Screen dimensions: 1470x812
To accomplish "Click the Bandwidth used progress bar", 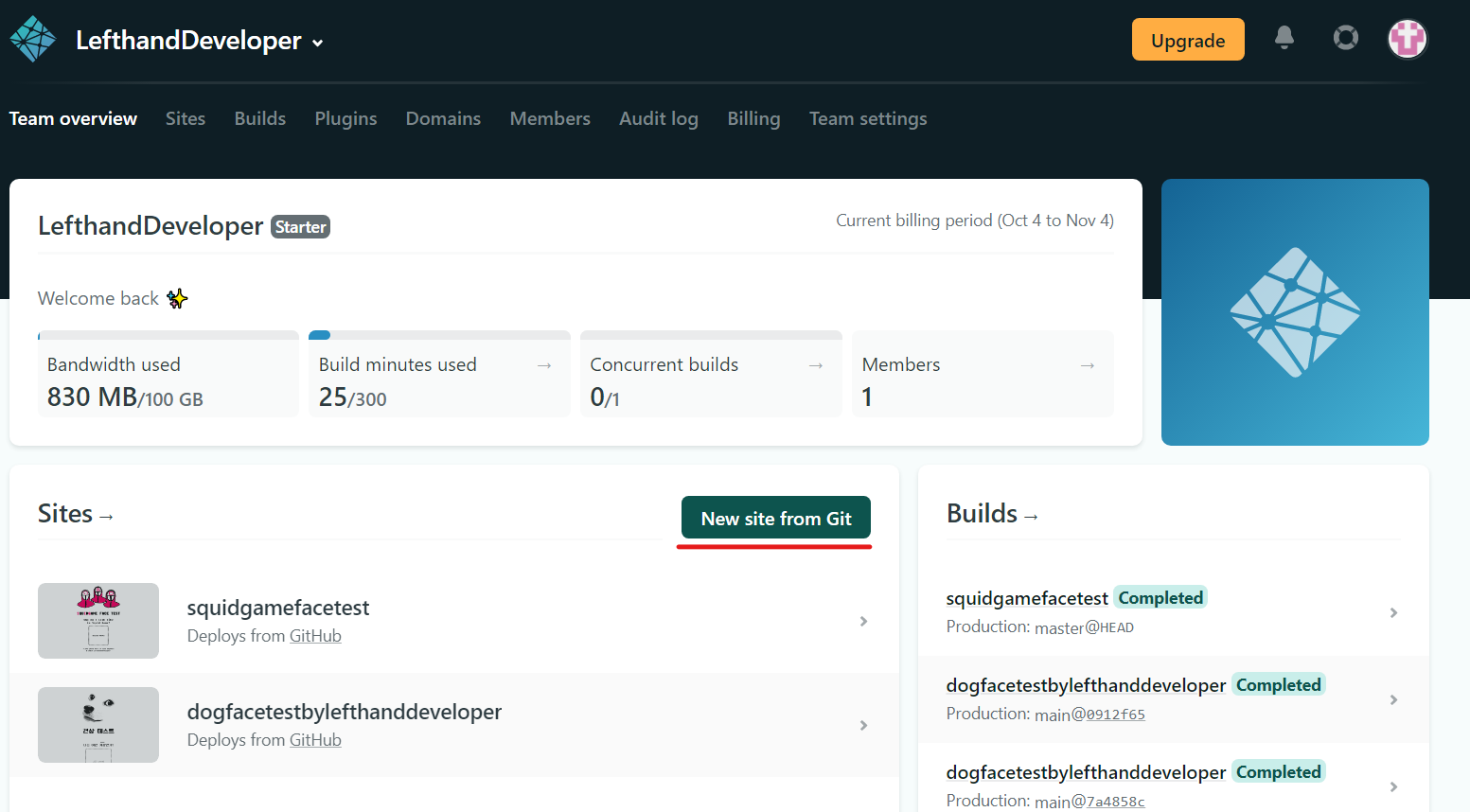I will click(x=168, y=335).
